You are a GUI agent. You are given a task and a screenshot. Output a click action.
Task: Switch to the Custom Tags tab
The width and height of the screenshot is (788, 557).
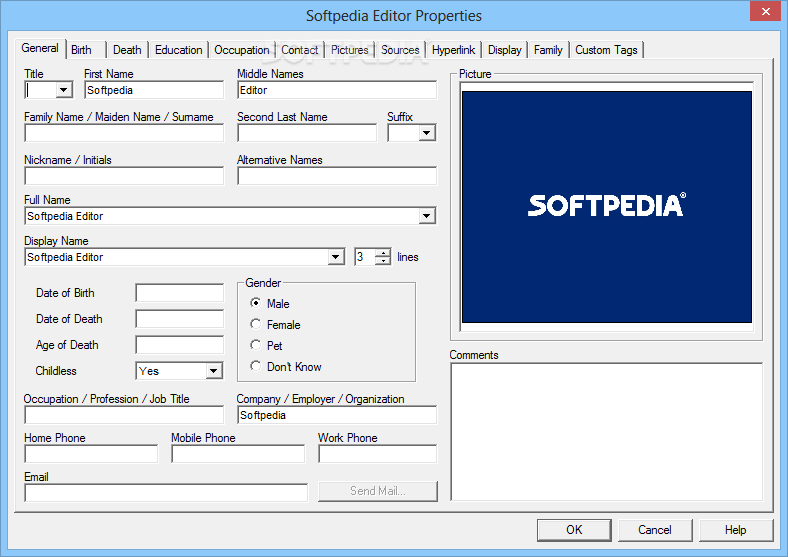(x=606, y=50)
